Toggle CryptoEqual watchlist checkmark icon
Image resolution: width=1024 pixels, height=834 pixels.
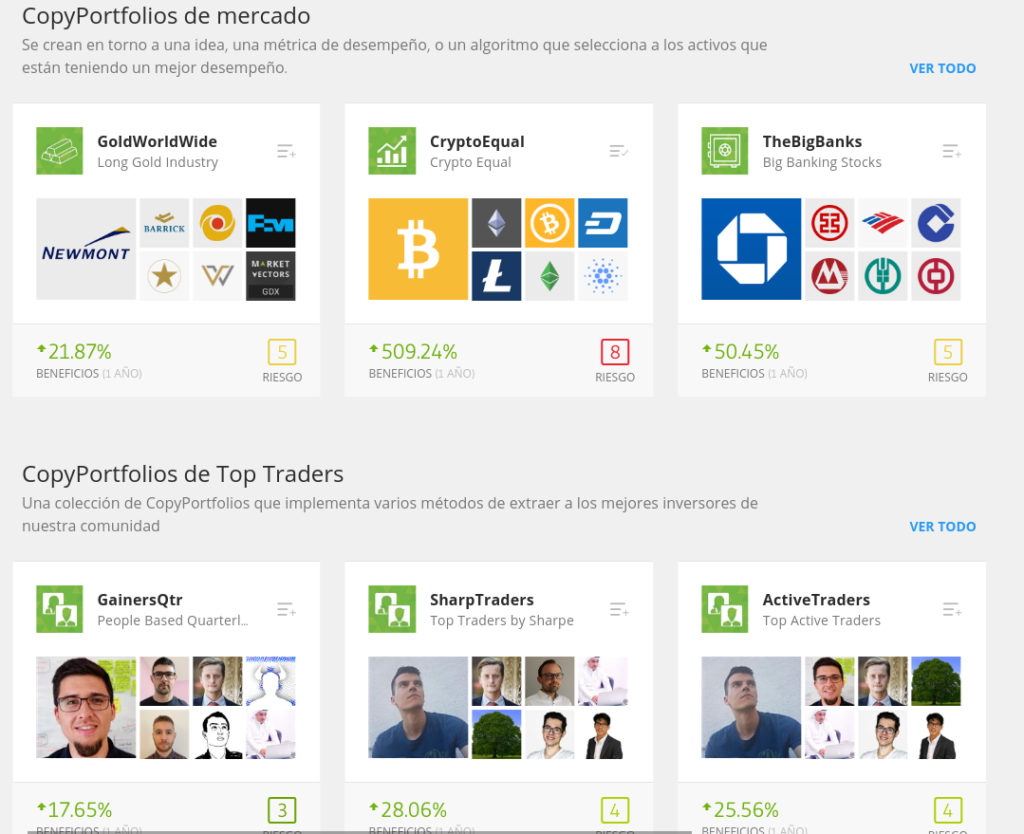pyautogui.click(x=618, y=152)
